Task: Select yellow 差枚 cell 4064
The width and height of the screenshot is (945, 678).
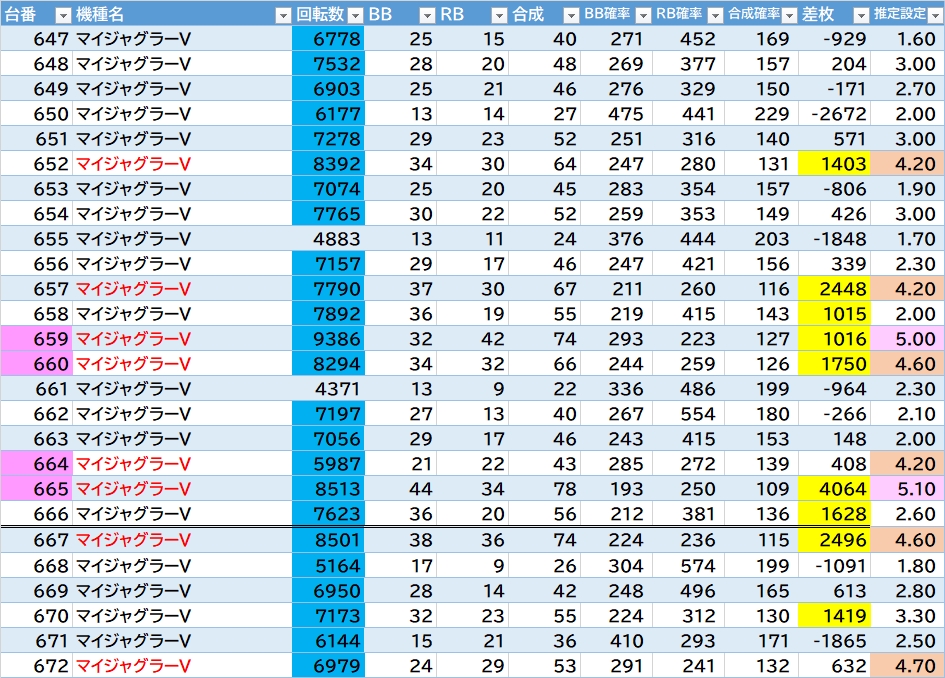Action: tap(834, 489)
